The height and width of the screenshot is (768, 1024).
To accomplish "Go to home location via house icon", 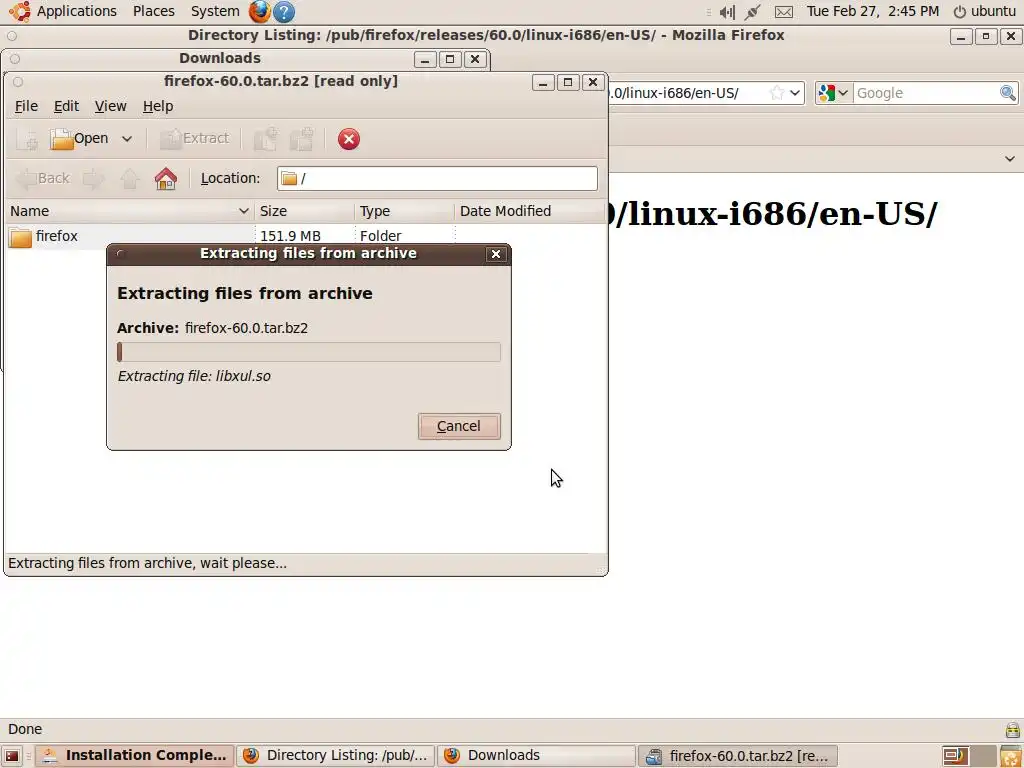I will 166,178.
